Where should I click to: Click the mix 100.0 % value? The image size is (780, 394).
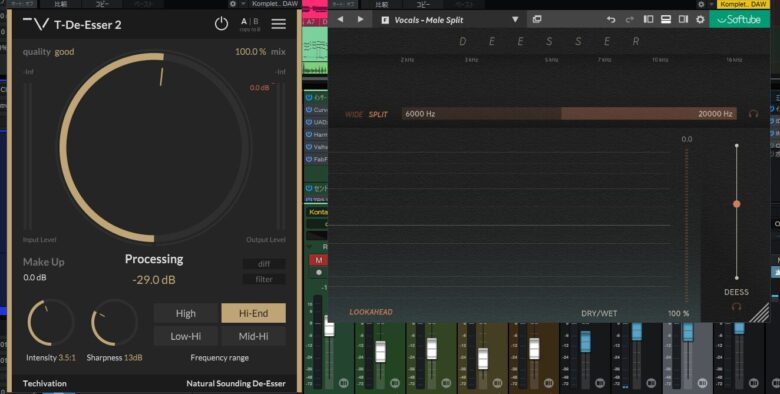(250, 52)
